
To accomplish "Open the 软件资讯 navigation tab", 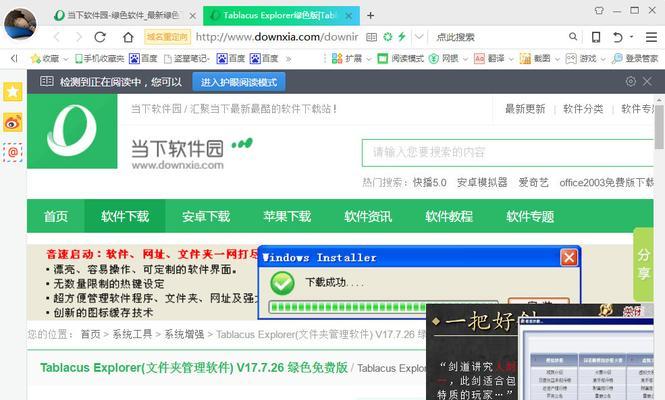I will (x=368, y=216).
